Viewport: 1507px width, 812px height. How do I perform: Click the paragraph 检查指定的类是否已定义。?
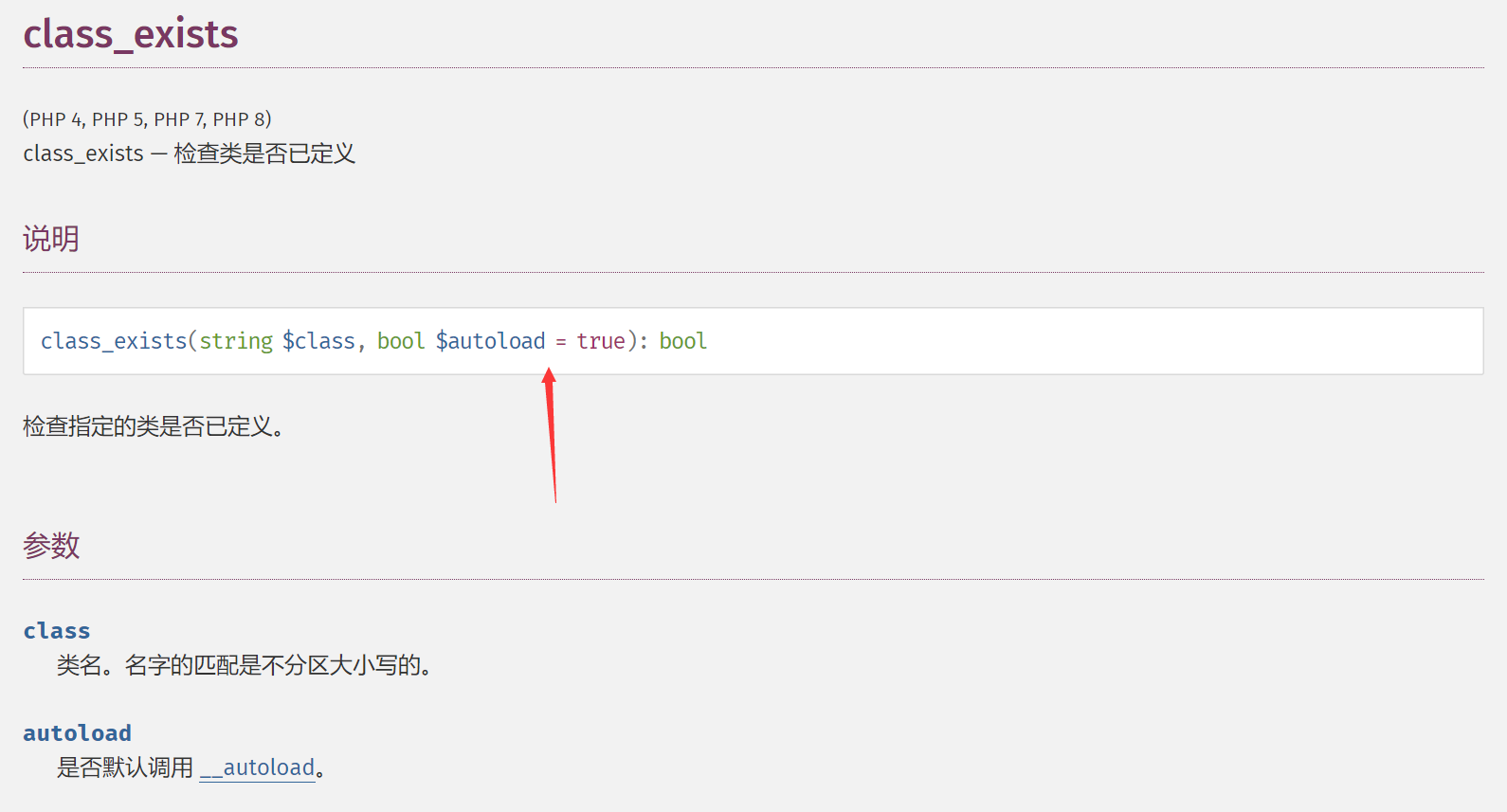pyautogui.click(x=154, y=426)
